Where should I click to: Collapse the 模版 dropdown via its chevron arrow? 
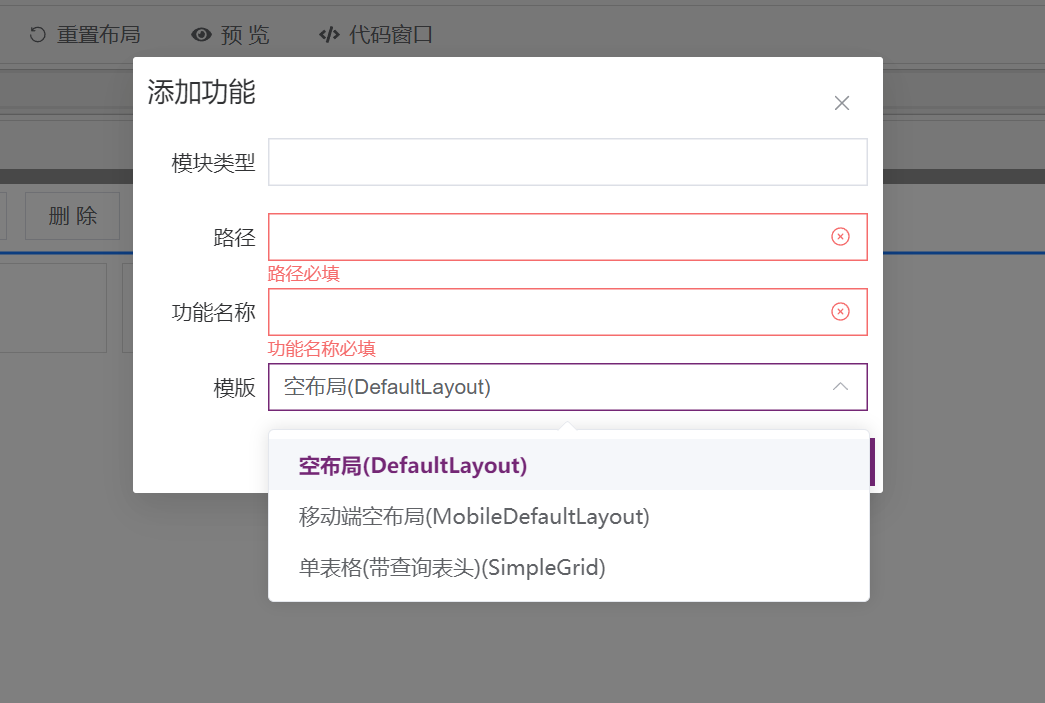coord(840,386)
